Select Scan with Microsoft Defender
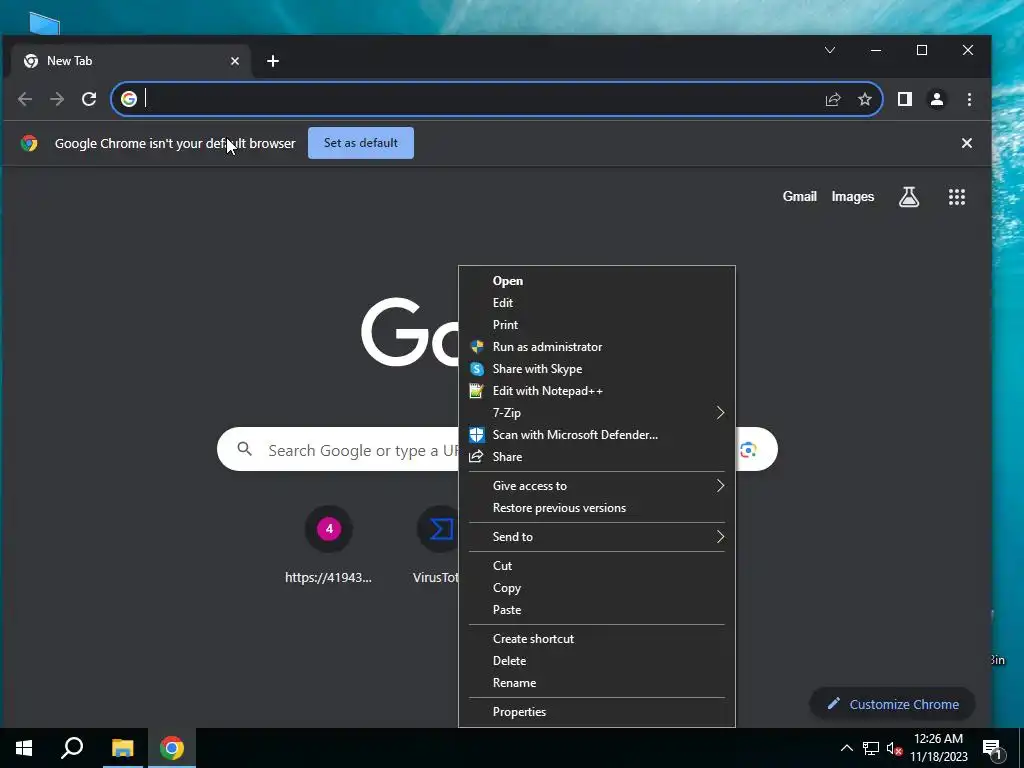The height and width of the screenshot is (768, 1024). (x=597, y=435)
